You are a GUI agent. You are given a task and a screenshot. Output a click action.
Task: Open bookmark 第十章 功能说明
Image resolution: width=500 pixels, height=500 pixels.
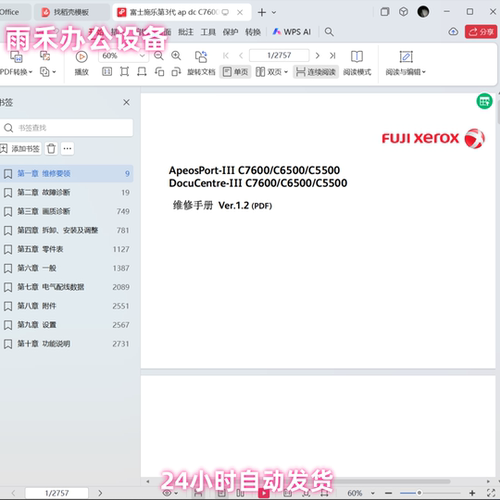67,344
